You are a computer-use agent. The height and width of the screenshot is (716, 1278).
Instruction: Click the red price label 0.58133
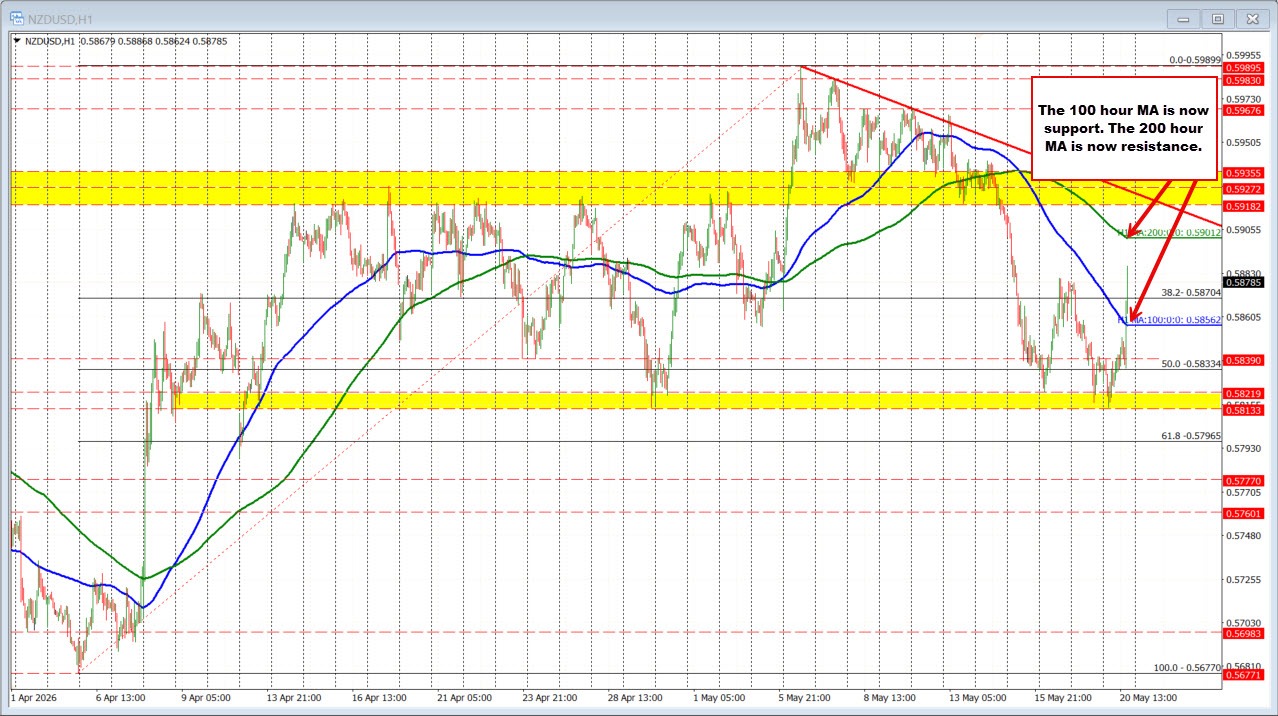pos(1245,410)
